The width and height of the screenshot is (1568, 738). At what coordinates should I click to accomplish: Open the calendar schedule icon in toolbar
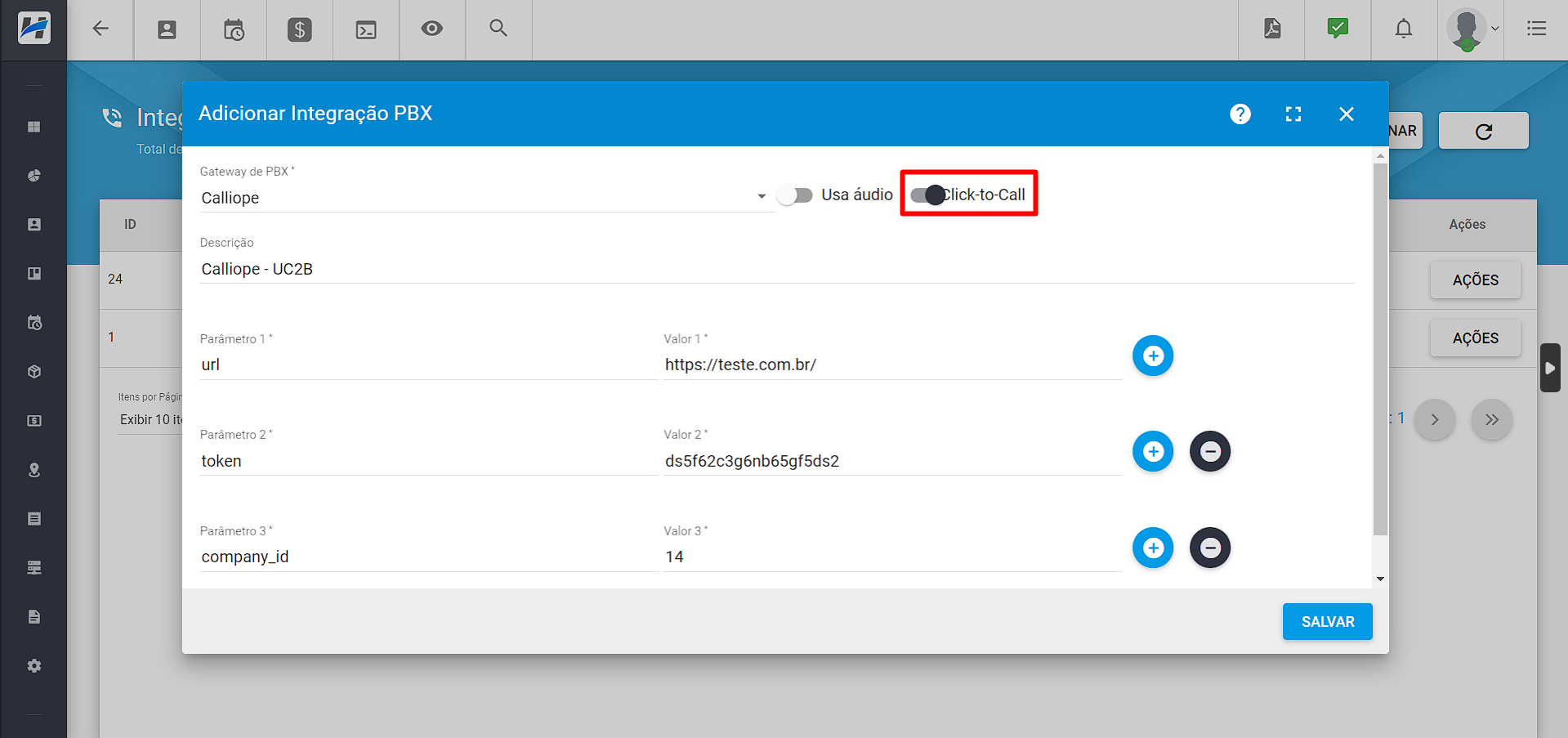pos(233,29)
